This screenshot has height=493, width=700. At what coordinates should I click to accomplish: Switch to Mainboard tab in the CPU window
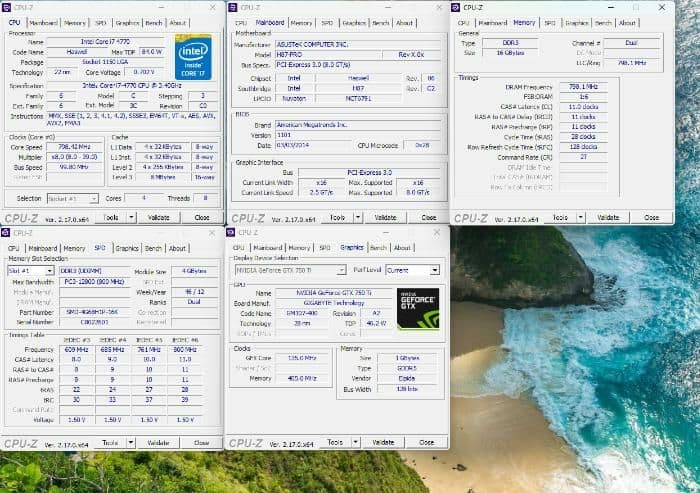pos(43,23)
